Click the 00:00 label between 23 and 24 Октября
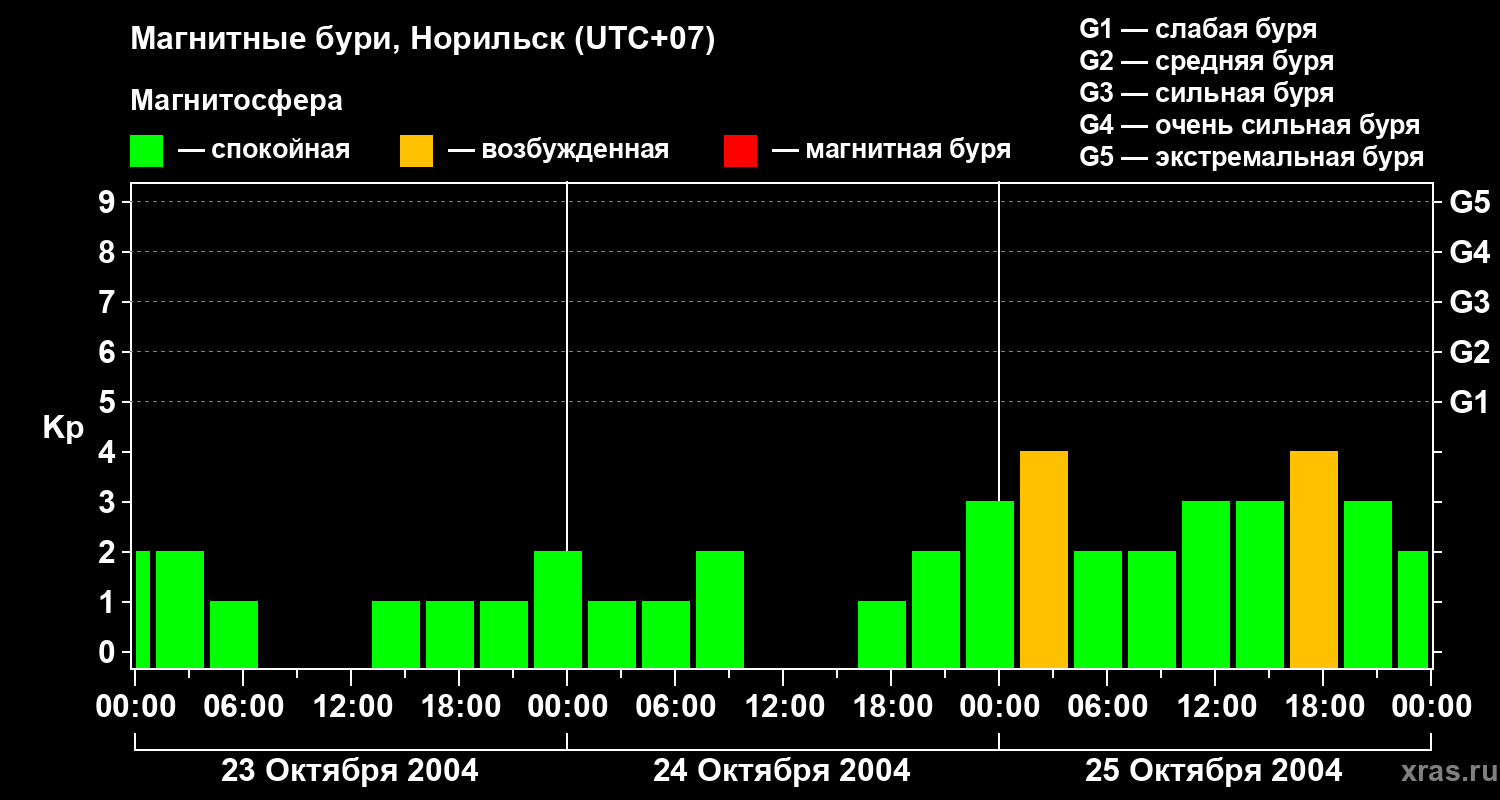This screenshot has width=1500, height=800. click(566, 707)
